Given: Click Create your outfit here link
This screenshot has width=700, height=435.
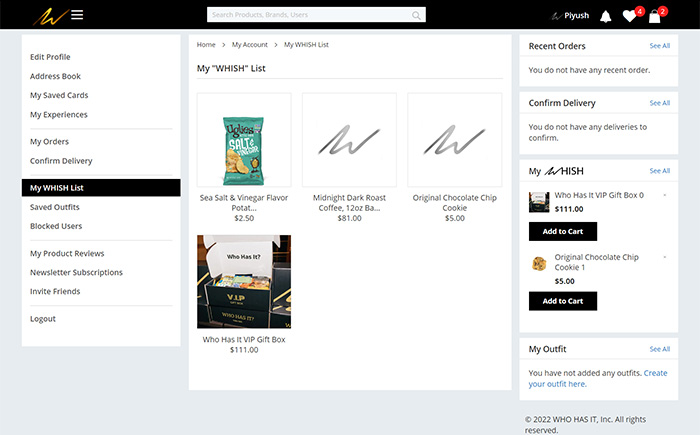Looking at the screenshot, I should [598, 378].
